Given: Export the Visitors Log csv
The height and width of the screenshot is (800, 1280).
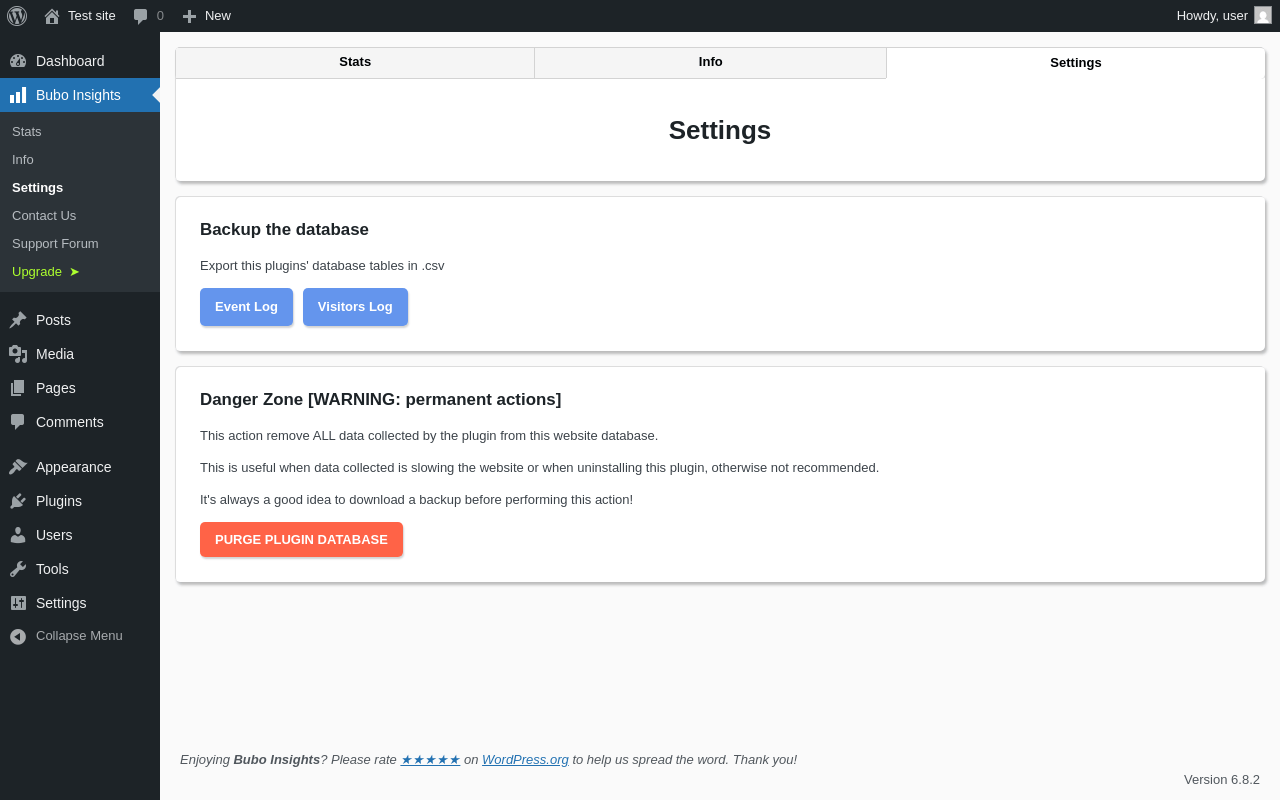Looking at the screenshot, I should point(355,307).
